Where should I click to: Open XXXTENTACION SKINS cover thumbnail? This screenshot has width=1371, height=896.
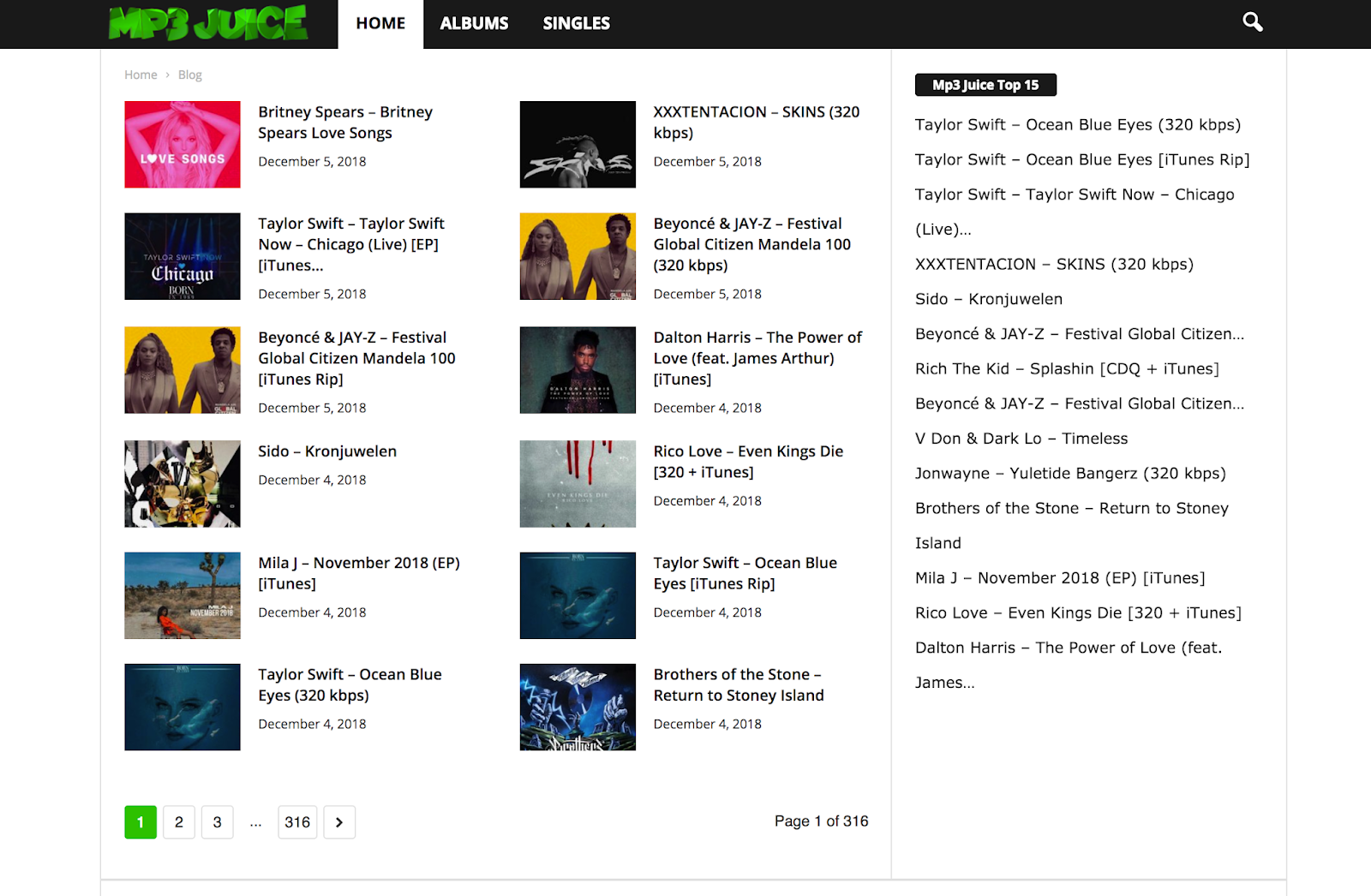[x=578, y=144]
